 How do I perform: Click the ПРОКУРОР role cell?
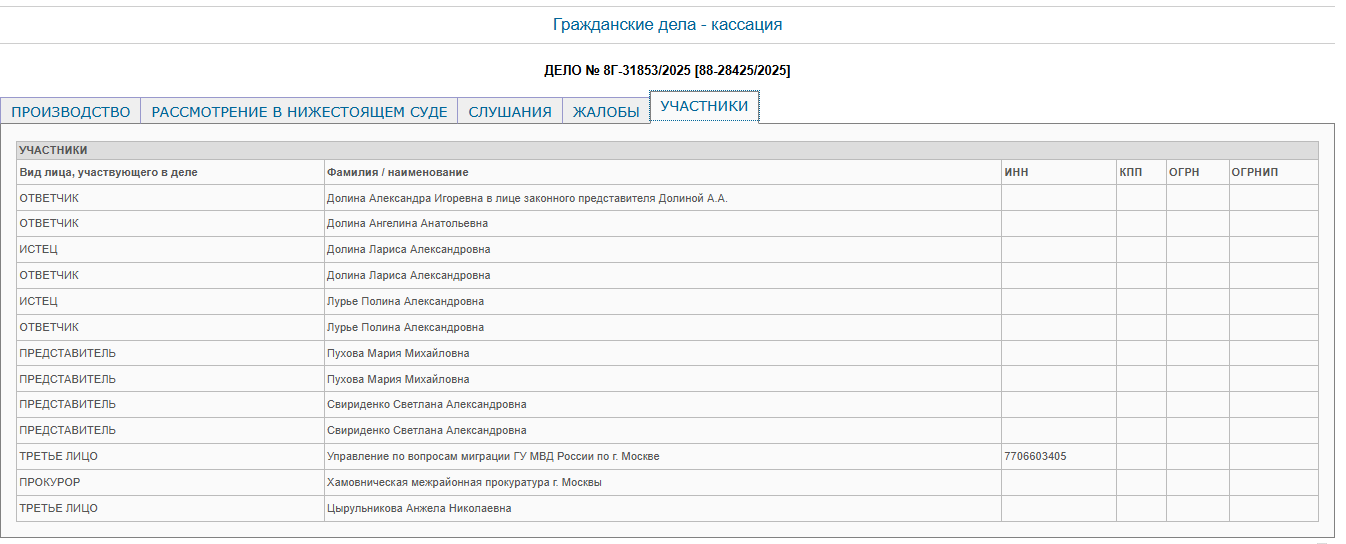pos(49,483)
